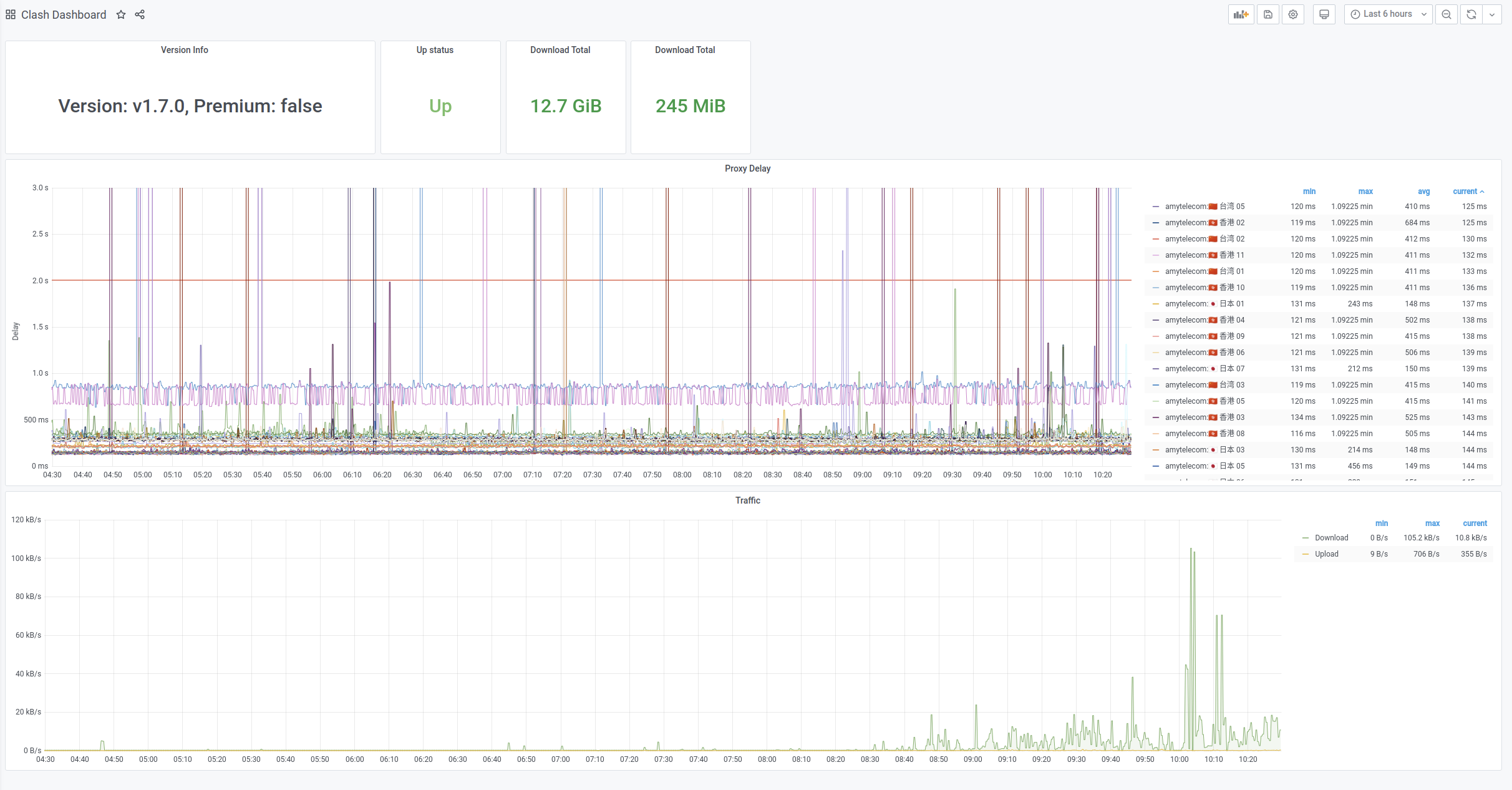This screenshot has height=790, width=1512.
Task: Zoom out the time range with the magnifier icon
Action: 1447,14
